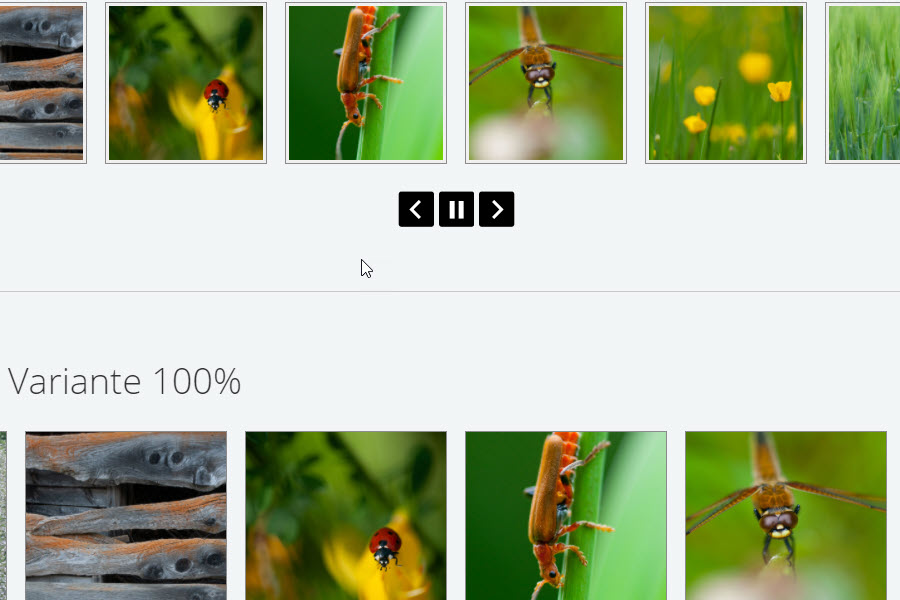Click the left chevron arrow button
The image size is (900, 600).
(416, 209)
